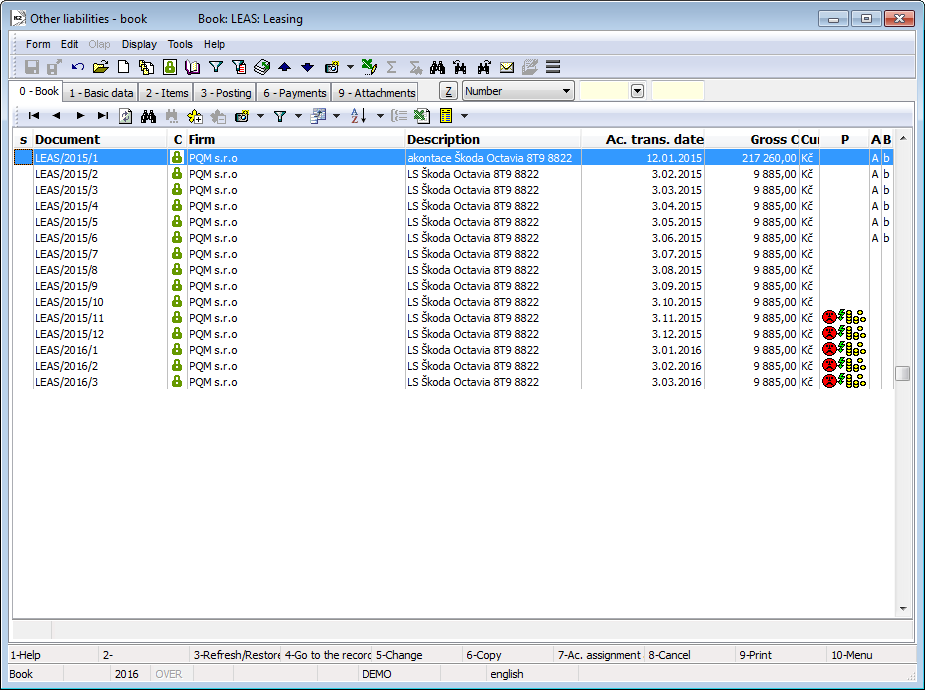Open the Tools menu
The width and height of the screenshot is (925, 690).
tap(180, 44)
